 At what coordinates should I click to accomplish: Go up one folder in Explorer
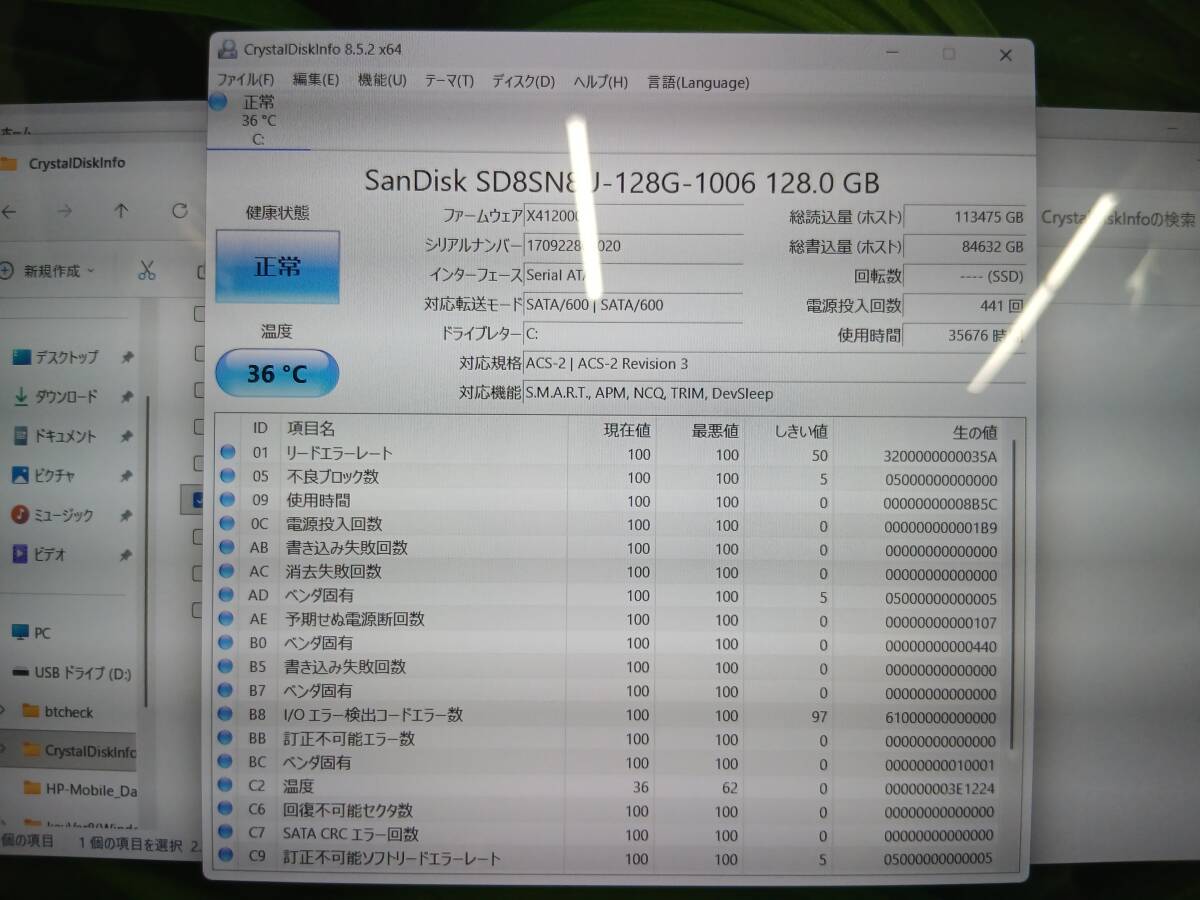[x=121, y=211]
